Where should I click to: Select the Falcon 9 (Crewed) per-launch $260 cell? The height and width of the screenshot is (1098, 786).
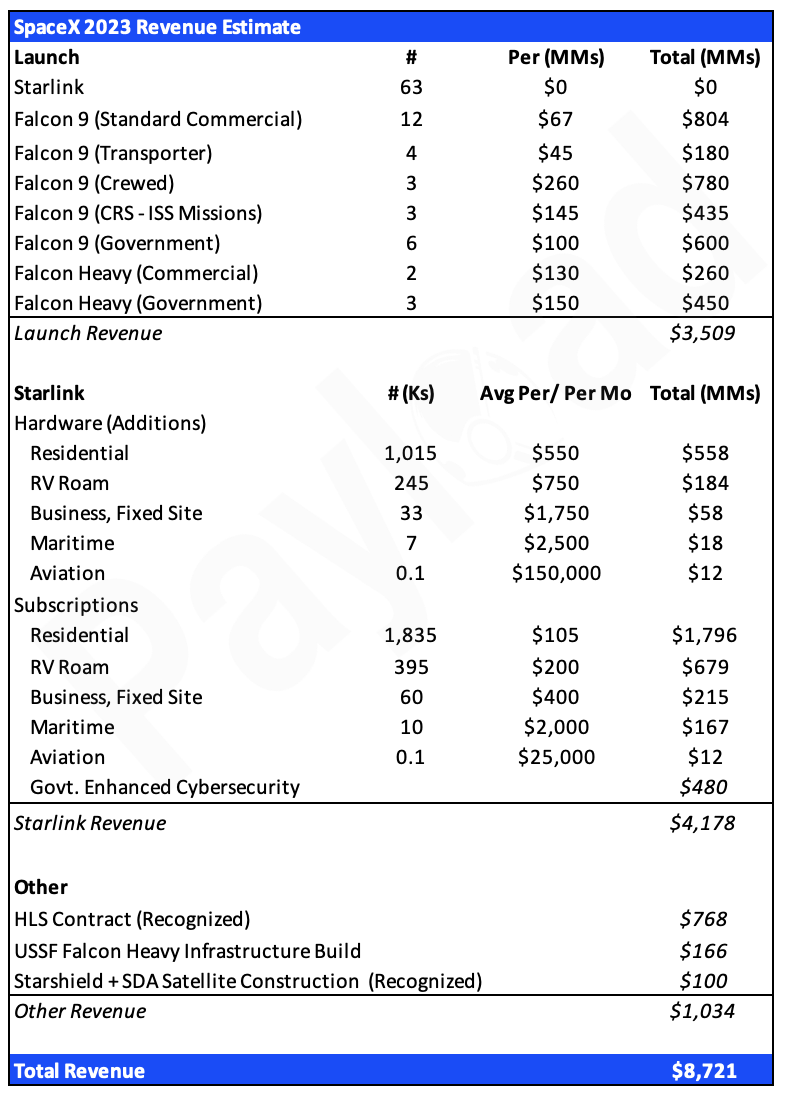556,183
